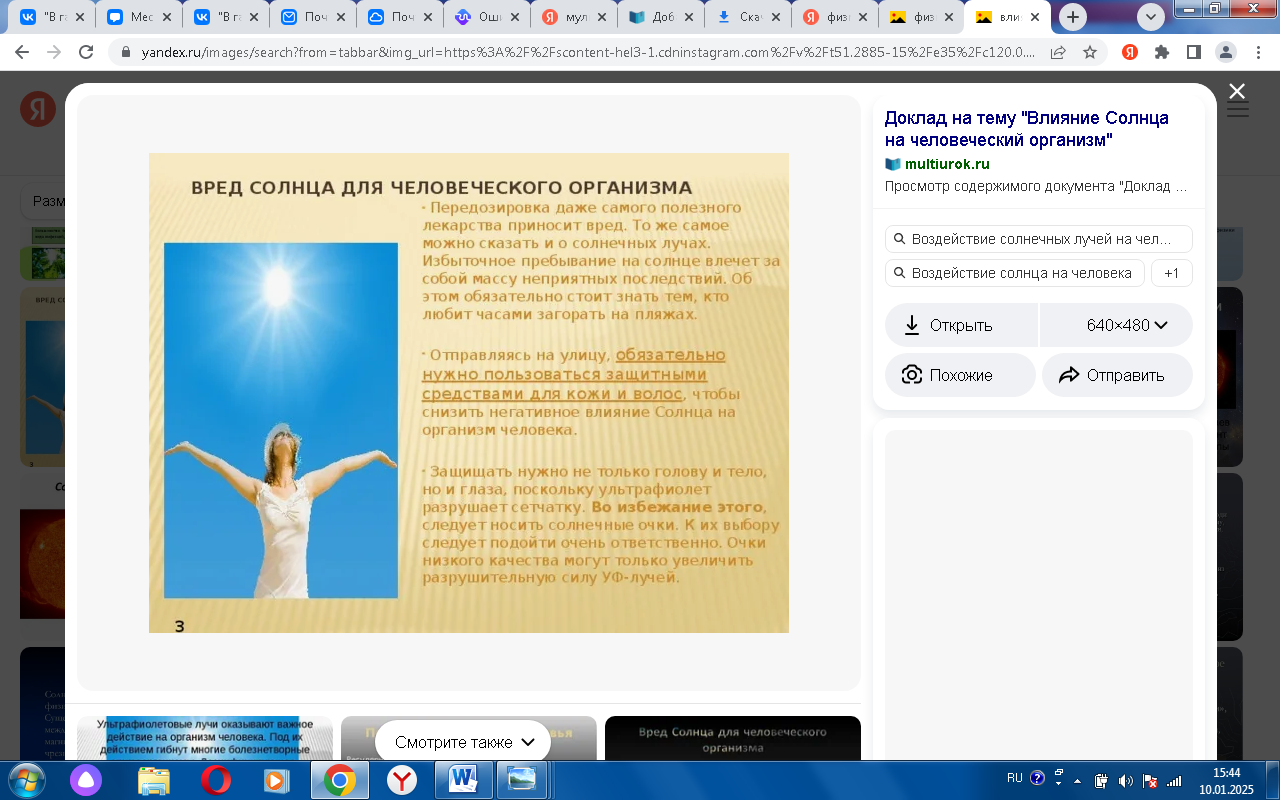Switch to Microsoft Word in taskbar
Screen dimensions: 1280x800
(463, 780)
